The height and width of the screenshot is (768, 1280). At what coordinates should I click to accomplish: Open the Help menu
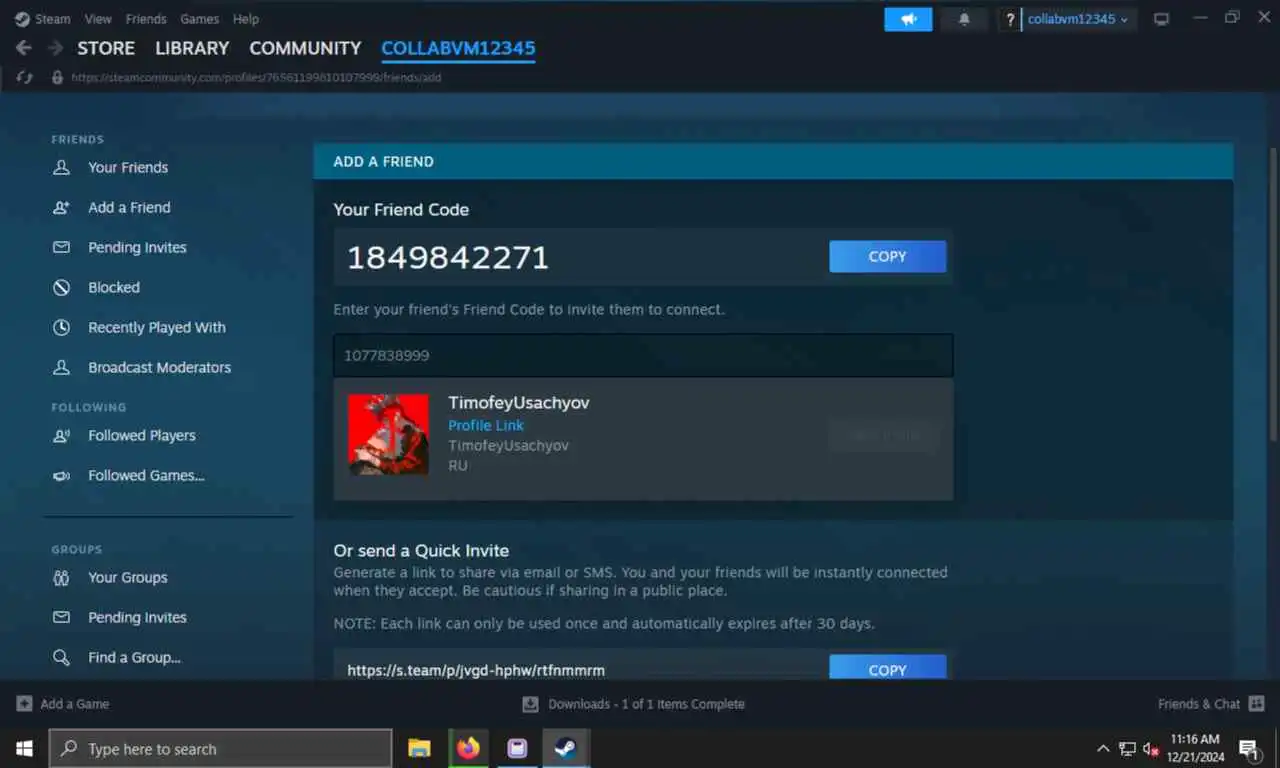246,19
